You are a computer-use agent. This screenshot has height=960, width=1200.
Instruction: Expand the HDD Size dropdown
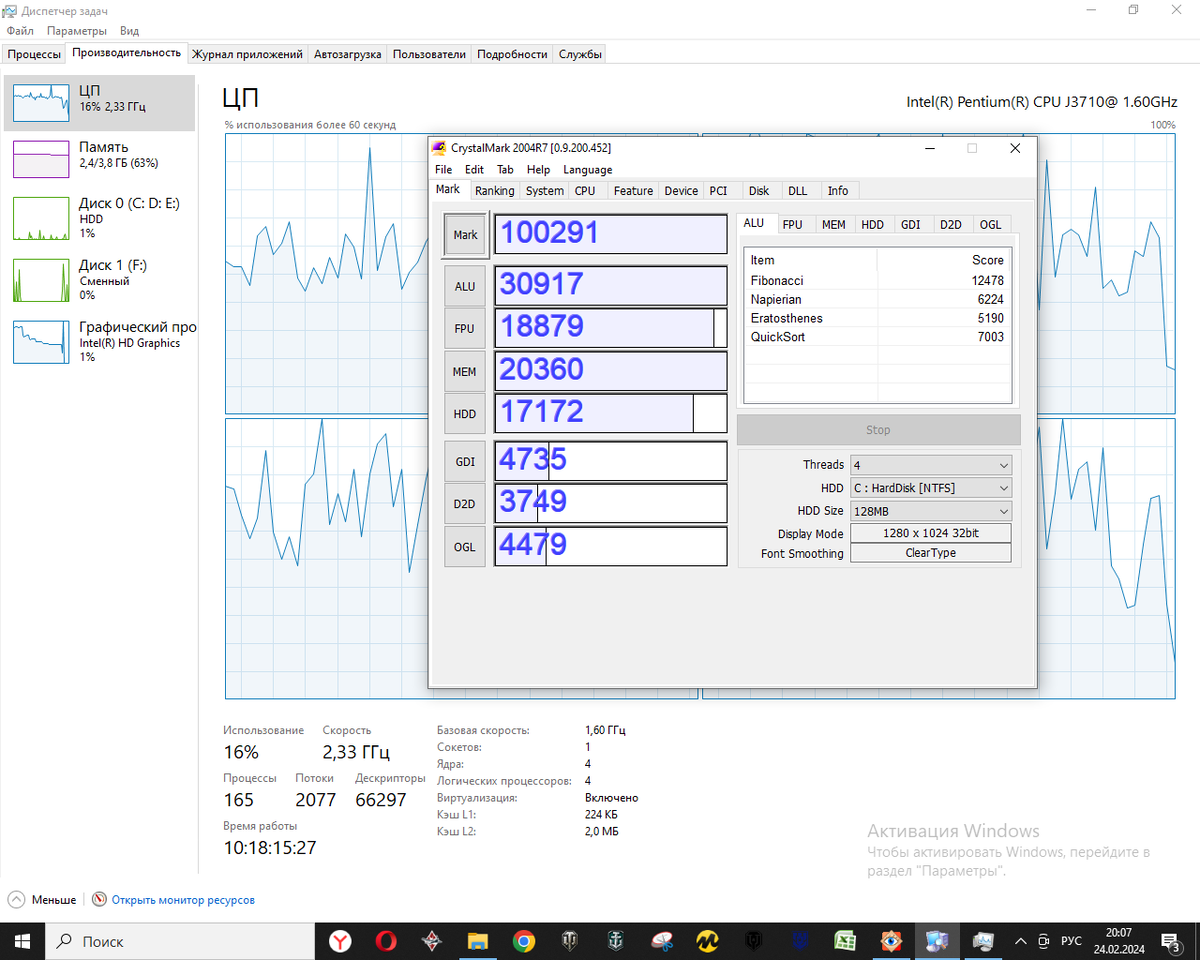pos(931,511)
